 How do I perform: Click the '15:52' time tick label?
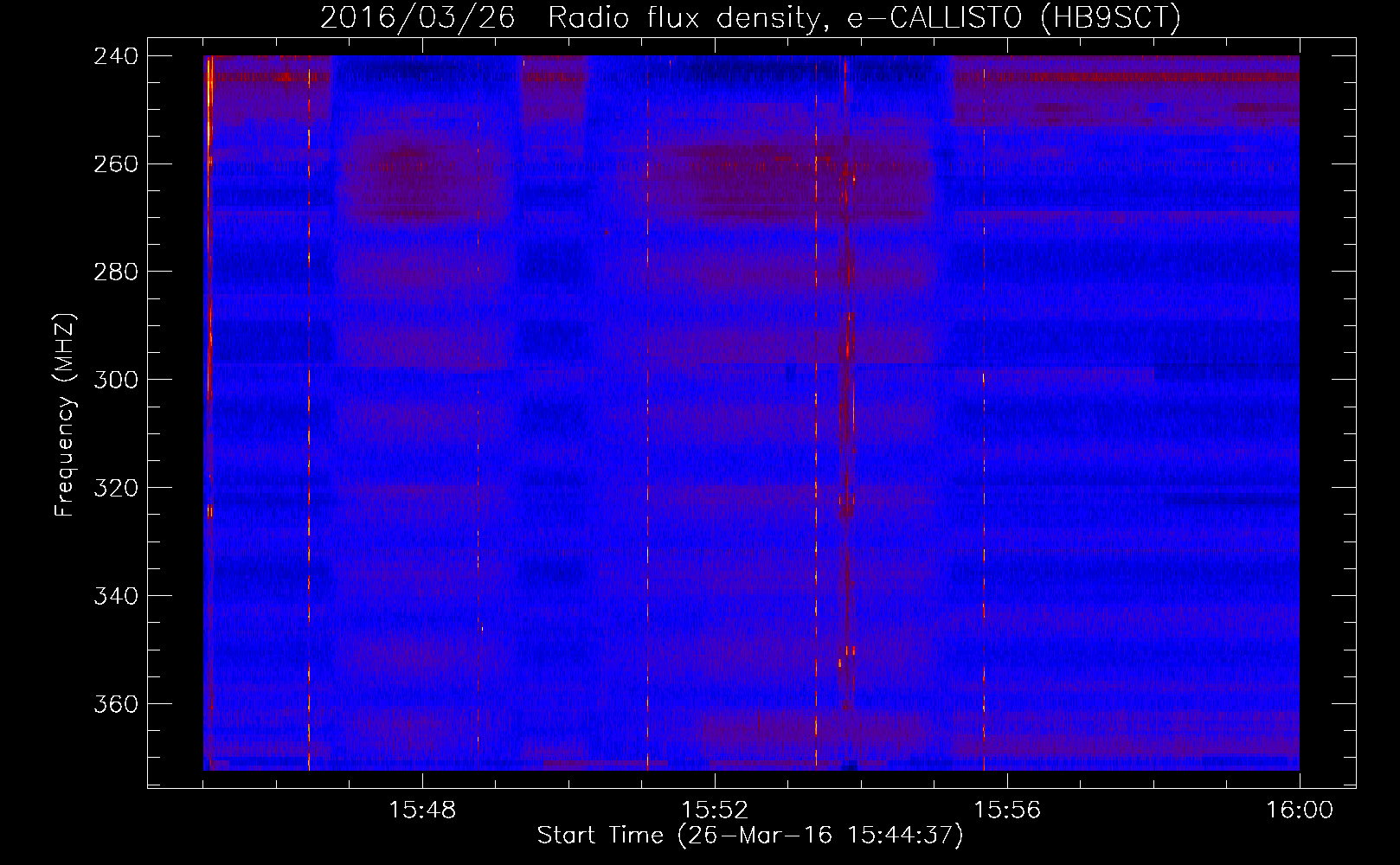(715, 811)
